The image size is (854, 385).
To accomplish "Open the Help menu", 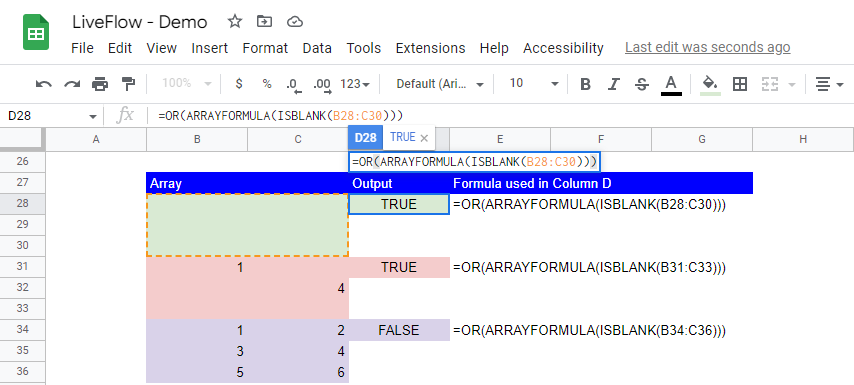I will click(x=494, y=48).
